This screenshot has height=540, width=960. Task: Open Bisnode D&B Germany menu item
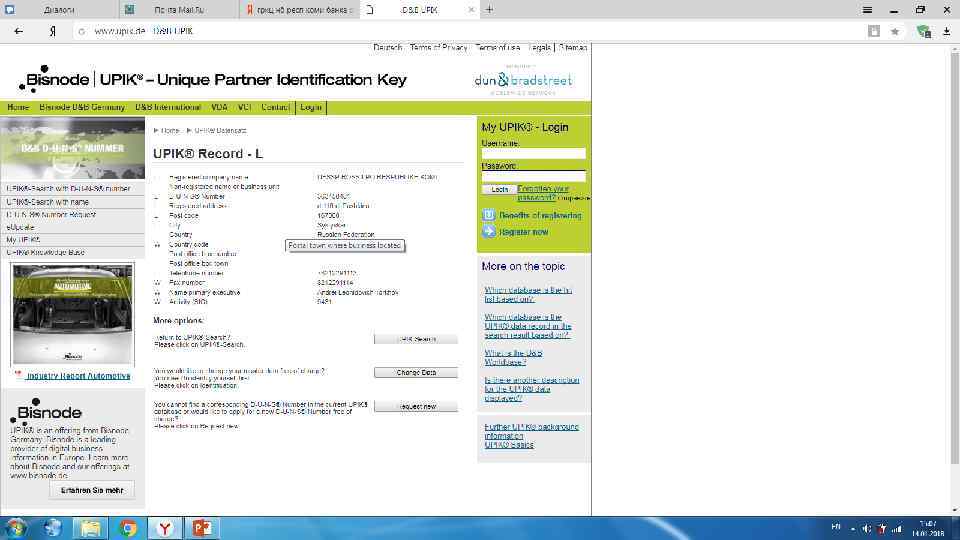82,107
